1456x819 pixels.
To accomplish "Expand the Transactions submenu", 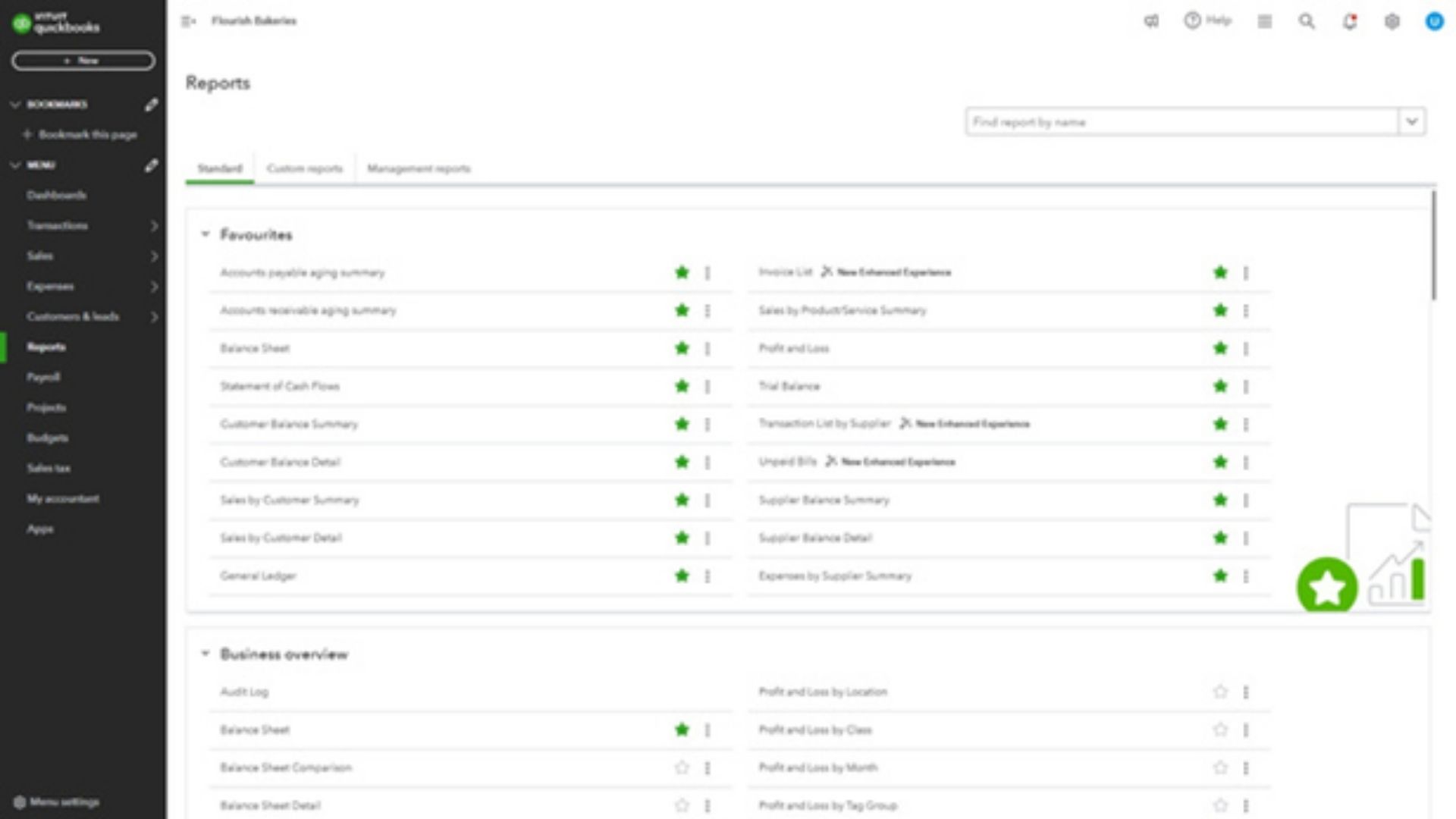I will [154, 226].
